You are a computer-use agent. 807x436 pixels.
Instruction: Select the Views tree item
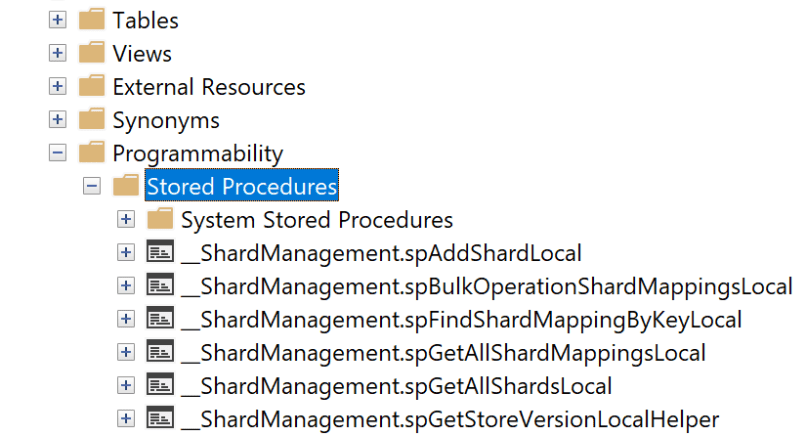tap(142, 53)
